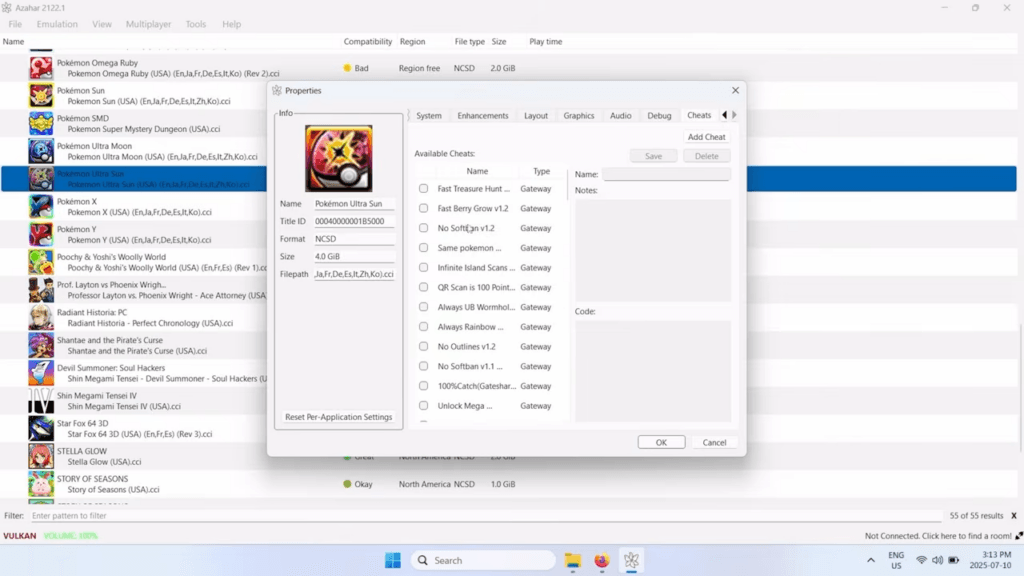The width and height of the screenshot is (1024, 576).
Task: Toggle the Same pokemon cheat checkbox
Action: point(423,248)
